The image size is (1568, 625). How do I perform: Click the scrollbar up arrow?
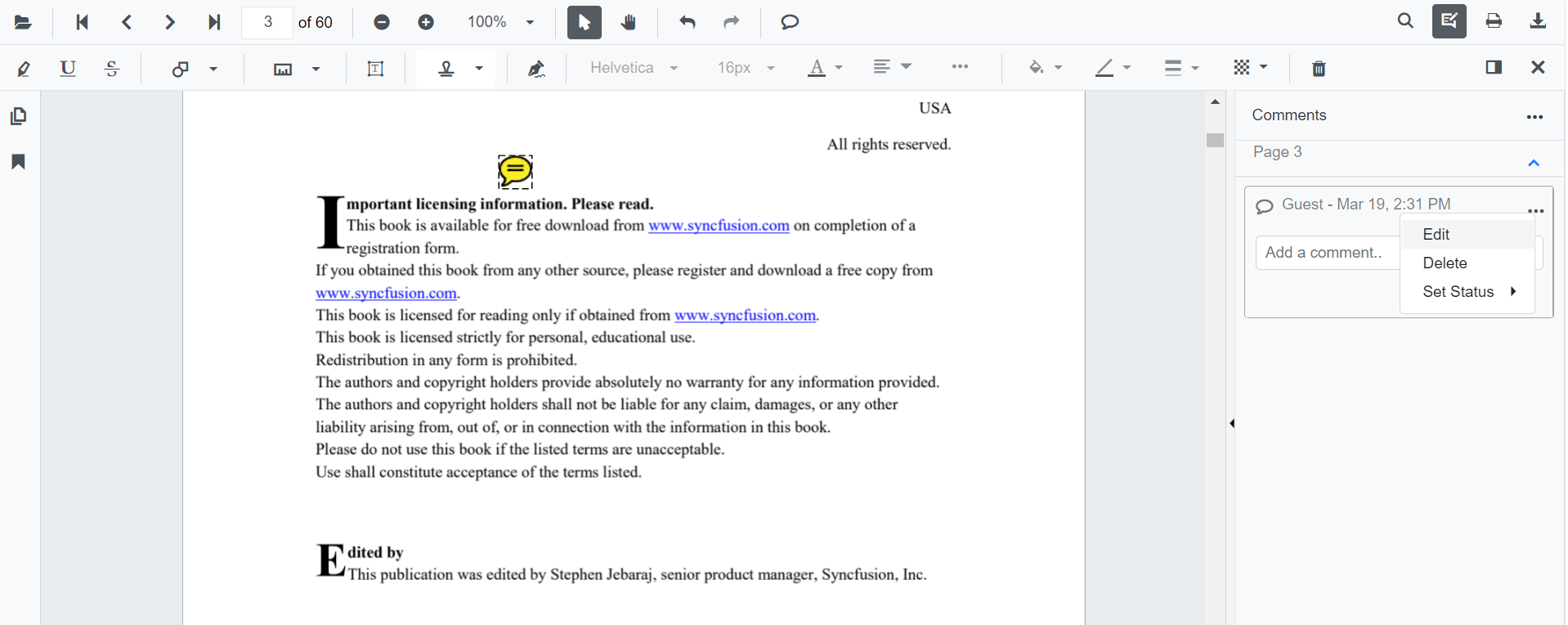[x=1216, y=102]
